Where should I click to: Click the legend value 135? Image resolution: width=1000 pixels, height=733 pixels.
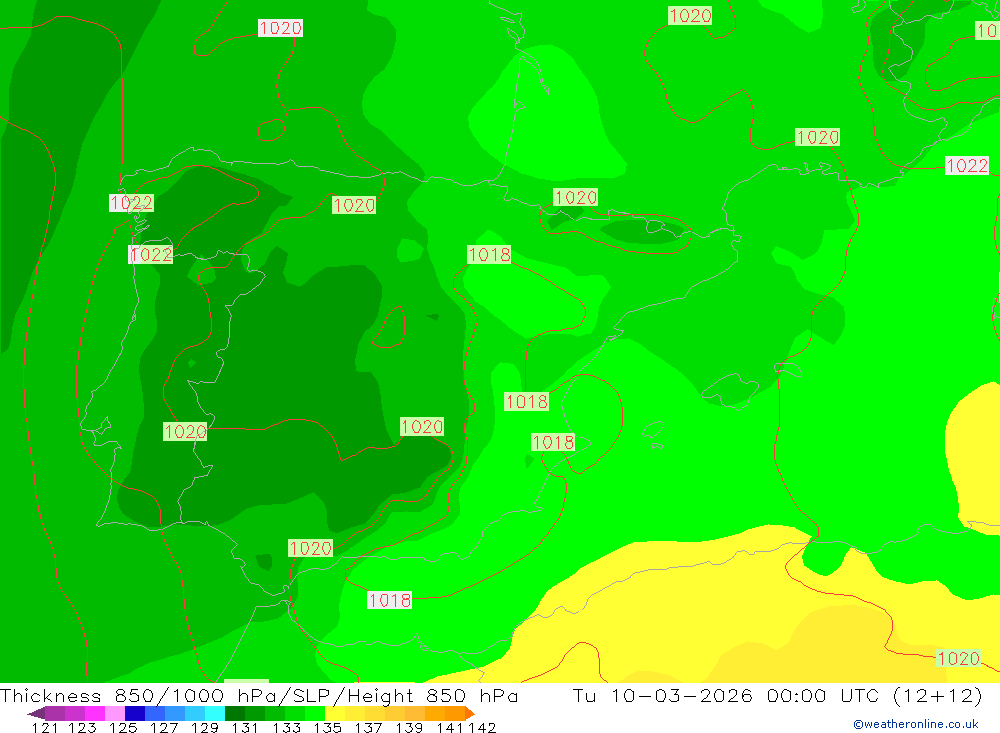pyautogui.click(x=327, y=728)
